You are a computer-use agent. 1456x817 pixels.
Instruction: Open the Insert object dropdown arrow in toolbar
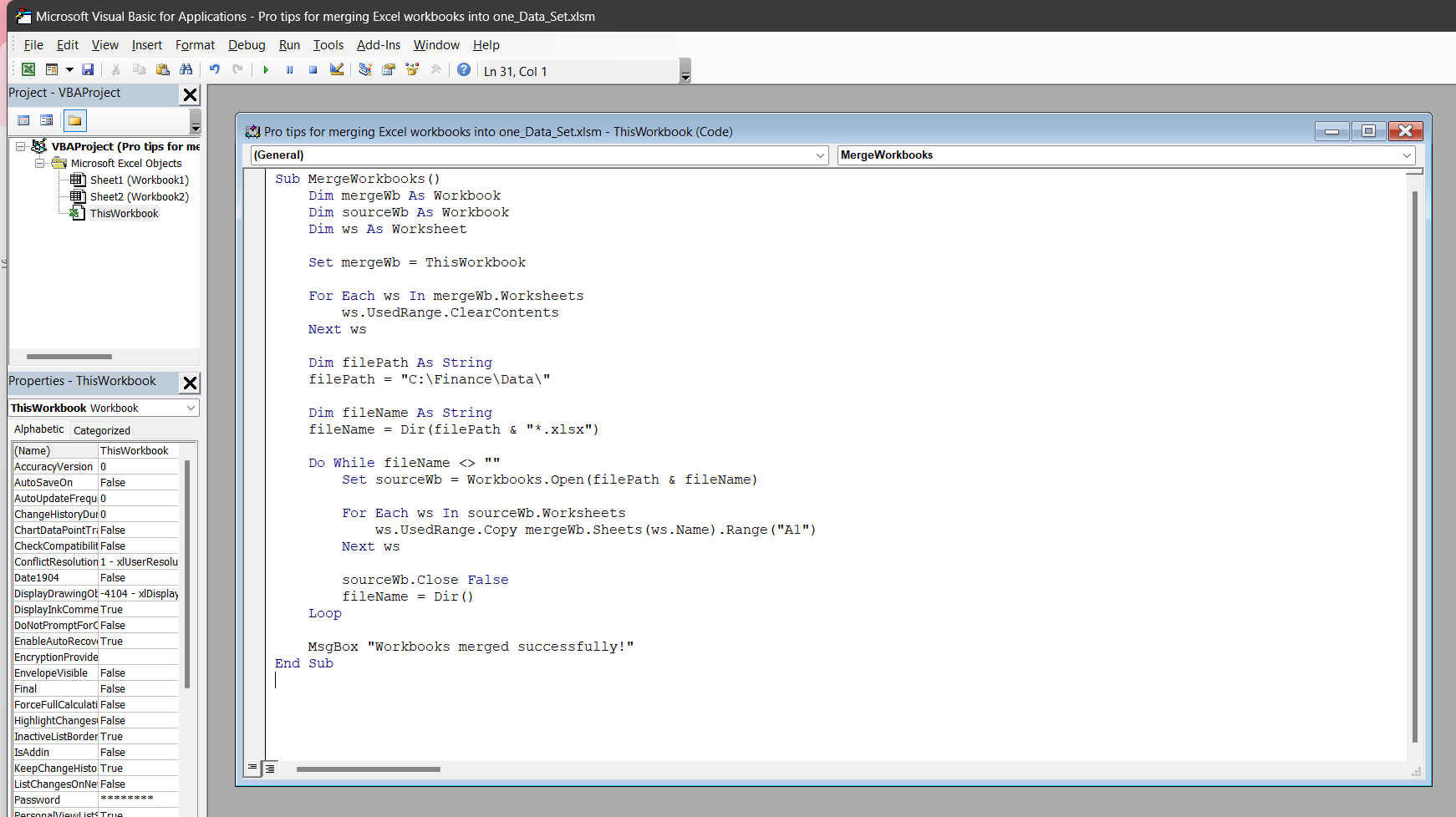tap(69, 70)
